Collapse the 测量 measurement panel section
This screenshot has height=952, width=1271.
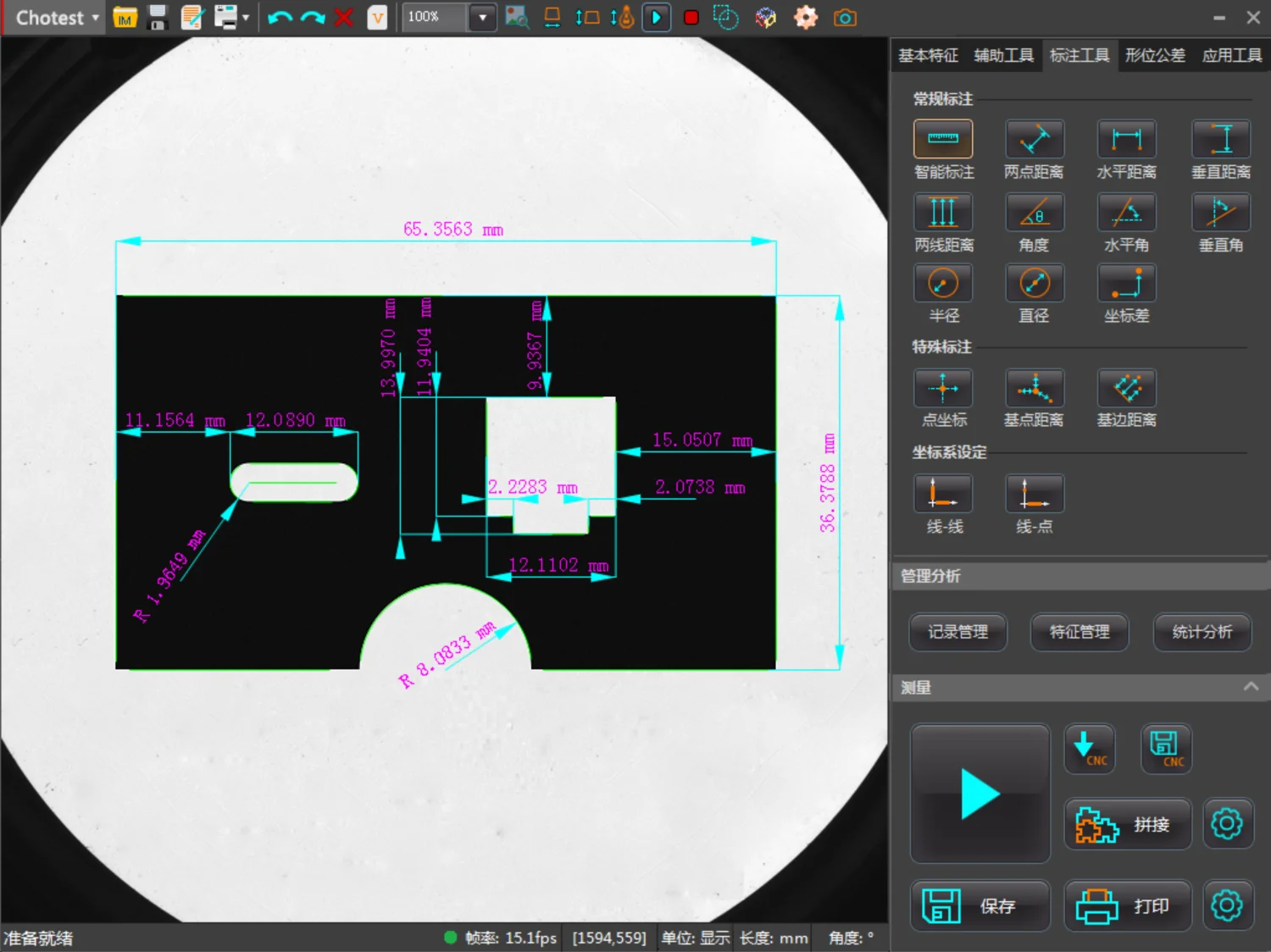[x=1251, y=687]
